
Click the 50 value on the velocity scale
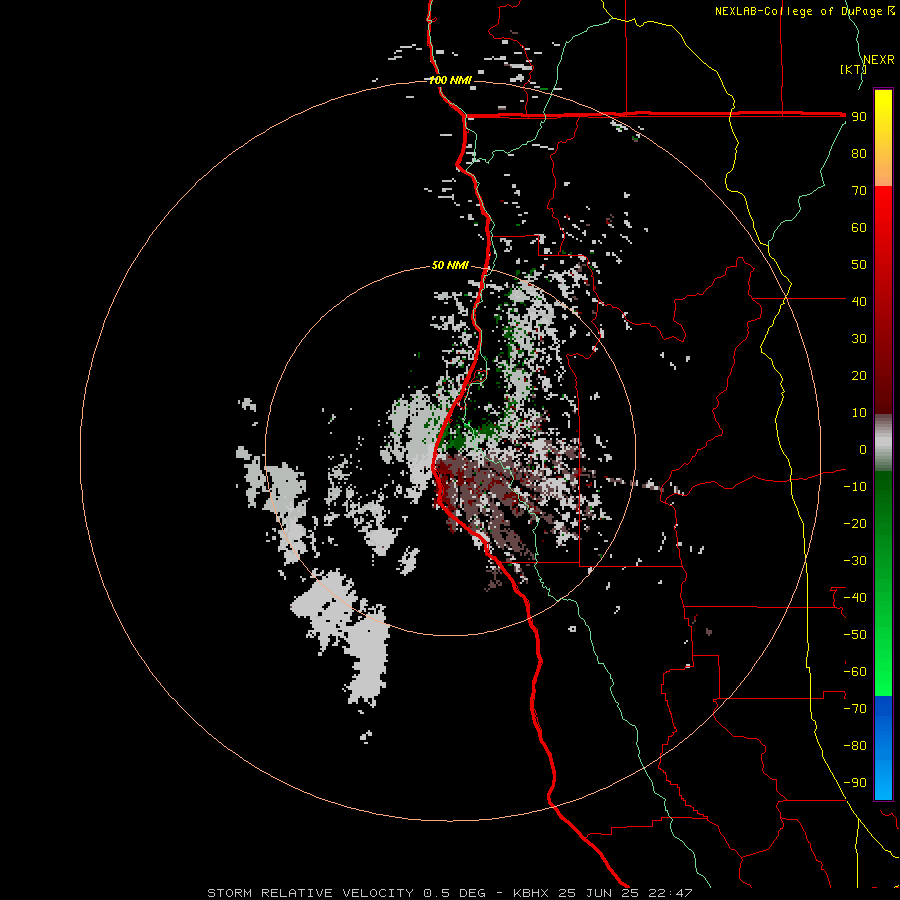pyautogui.click(x=859, y=265)
